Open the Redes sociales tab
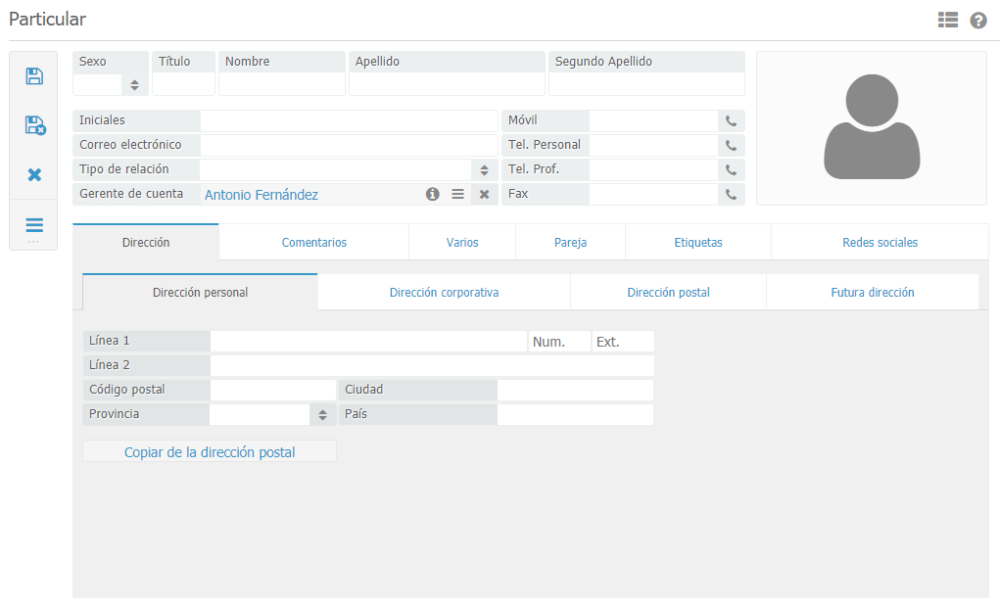Viewport: 1000px width, 608px height. pos(880,243)
